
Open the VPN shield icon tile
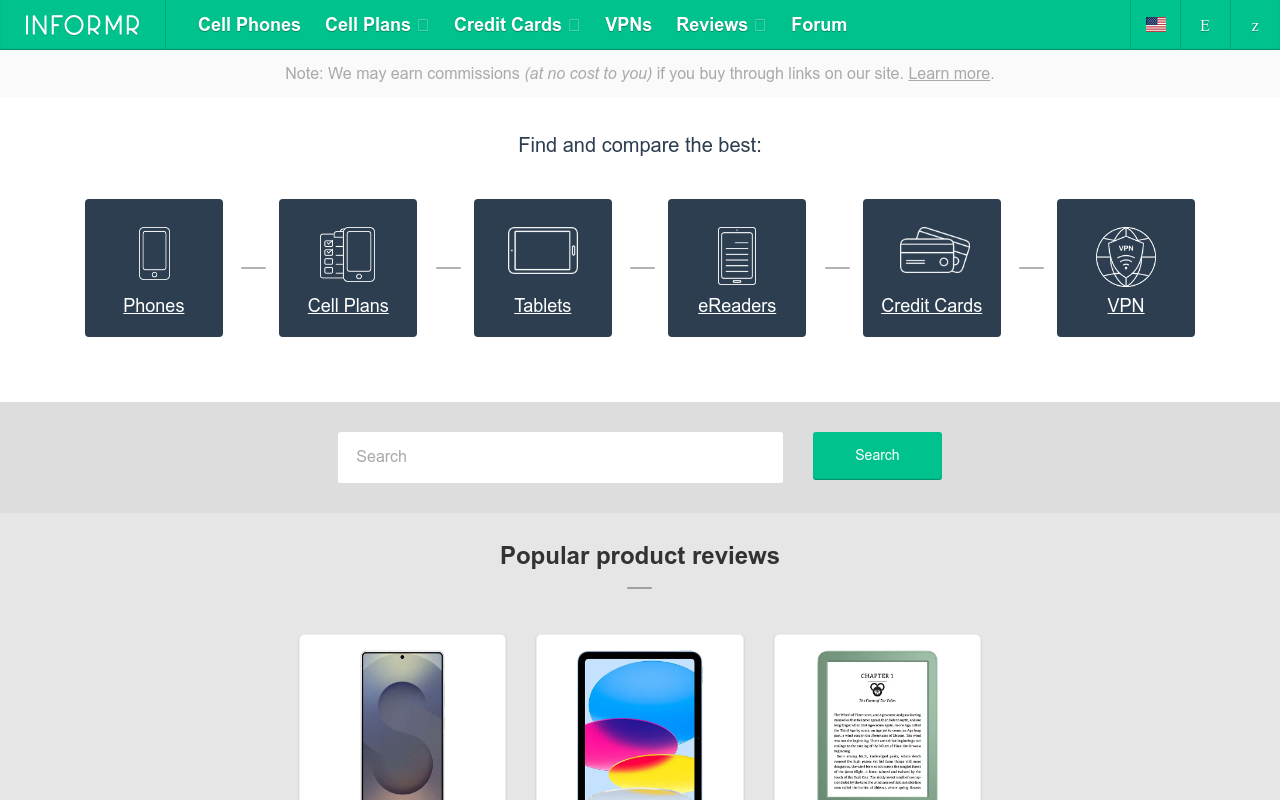click(x=1126, y=268)
